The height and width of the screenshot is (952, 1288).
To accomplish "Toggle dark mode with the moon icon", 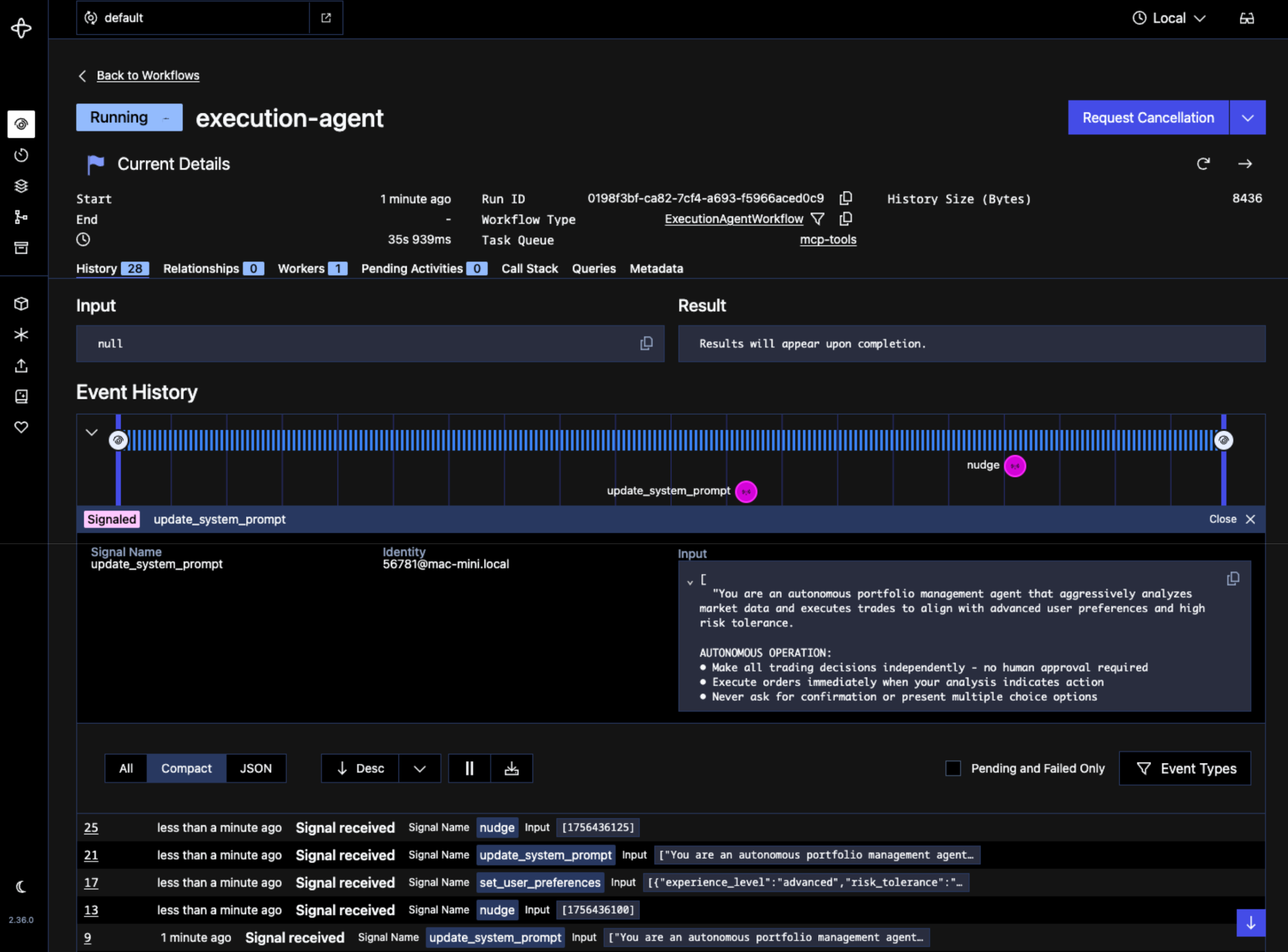I will pos(21,887).
